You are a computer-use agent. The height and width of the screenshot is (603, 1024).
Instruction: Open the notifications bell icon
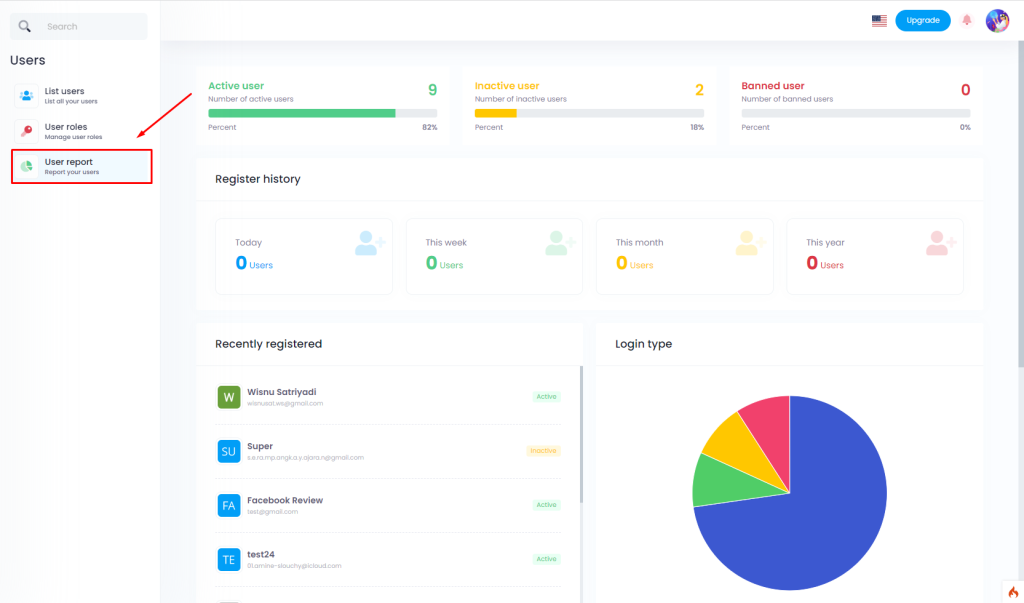coord(966,20)
